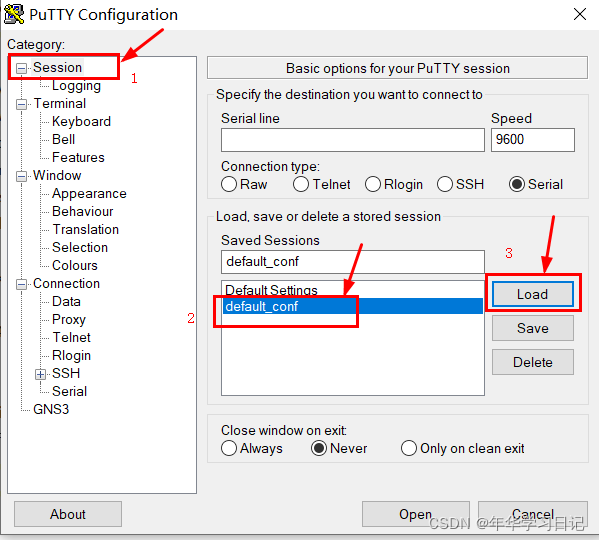Open the Serial category in tree

click(70, 391)
